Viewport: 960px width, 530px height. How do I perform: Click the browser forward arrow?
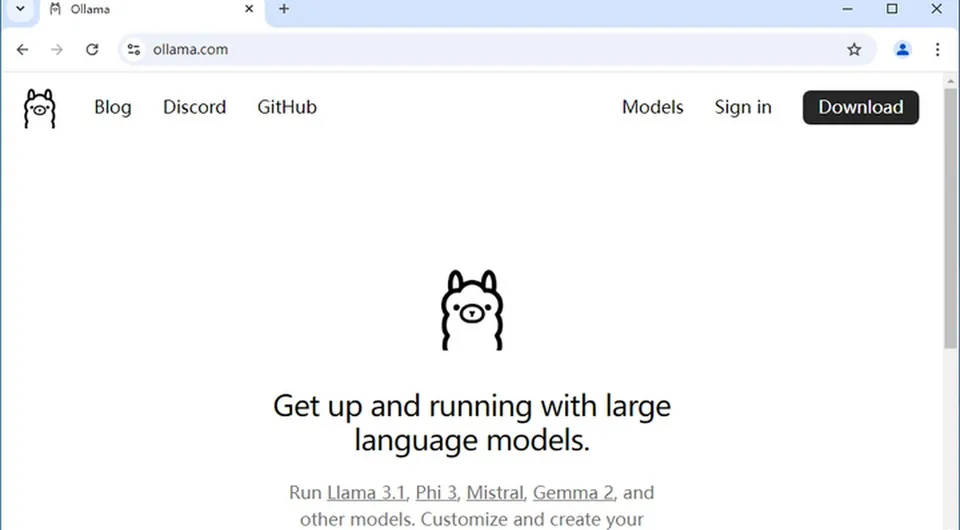(57, 50)
